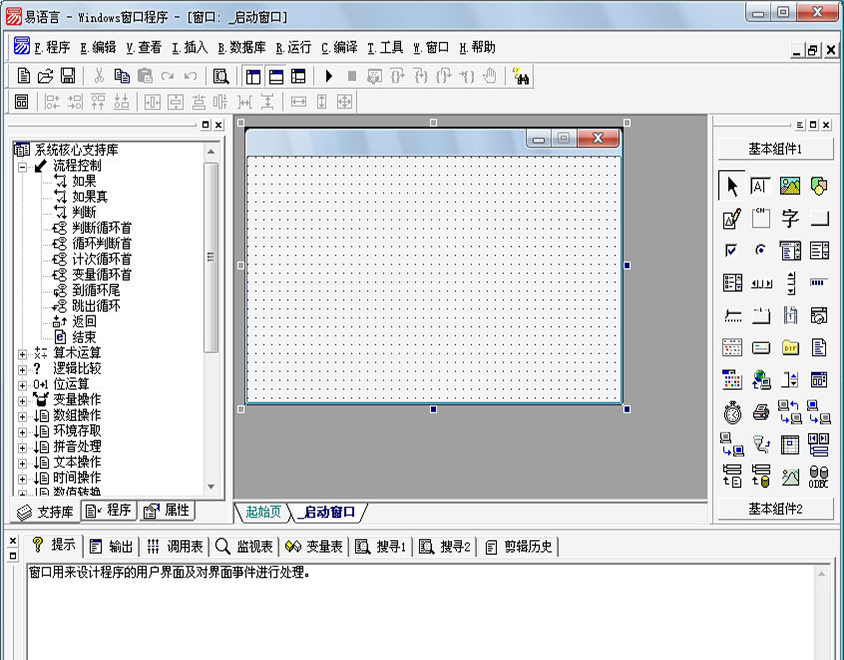The width and height of the screenshot is (844, 660).
Task: Select the ODBC database component icon
Action: (819, 476)
